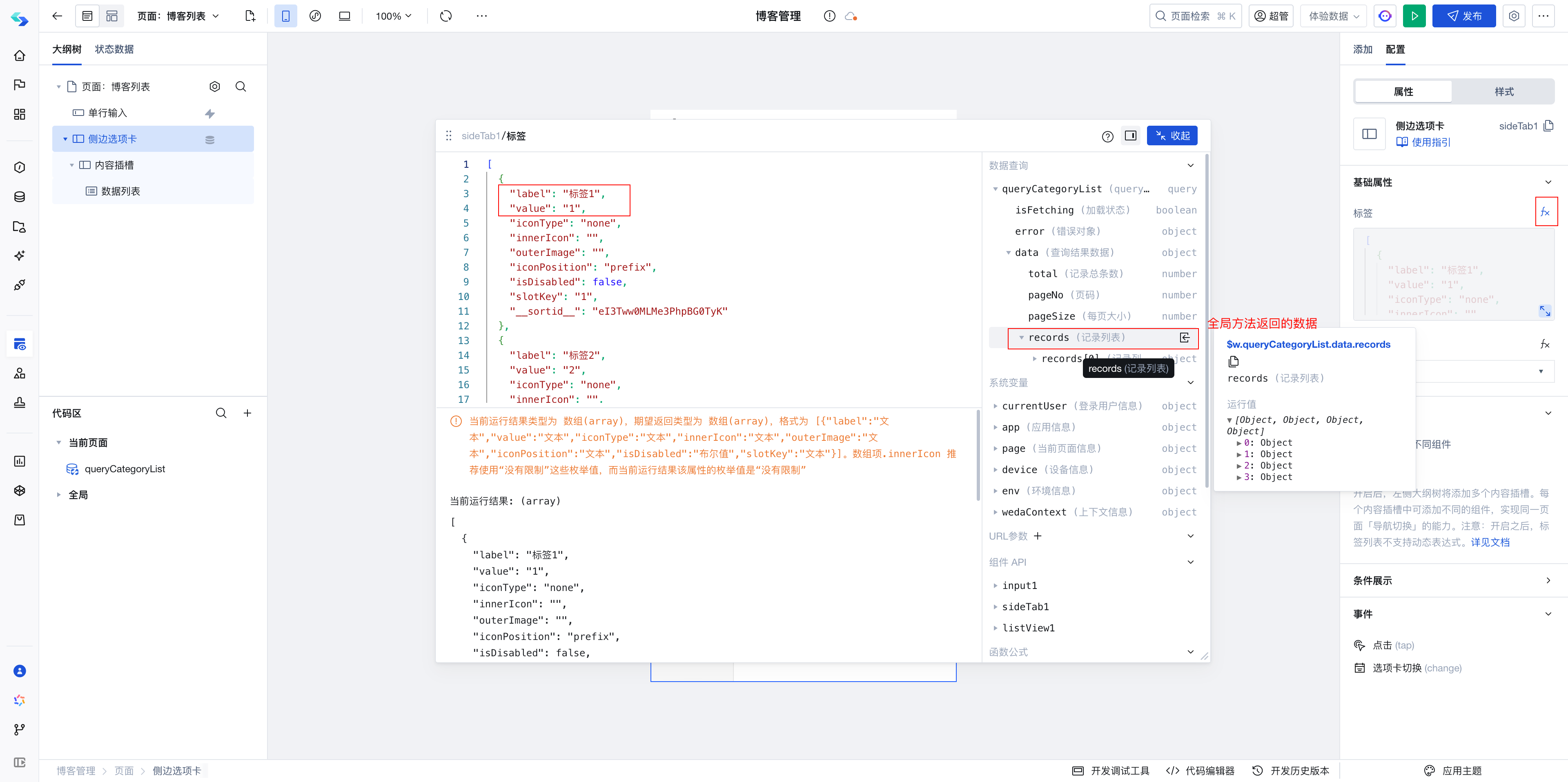Viewport: 1568px width, 782px height.
Task: Expand object 0 in 运行值
Action: coord(1239,444)
